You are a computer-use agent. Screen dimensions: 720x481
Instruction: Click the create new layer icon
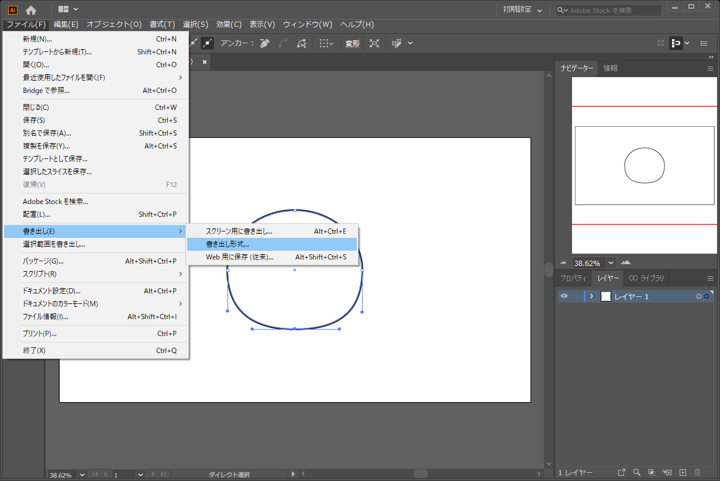tap(683, 472)
